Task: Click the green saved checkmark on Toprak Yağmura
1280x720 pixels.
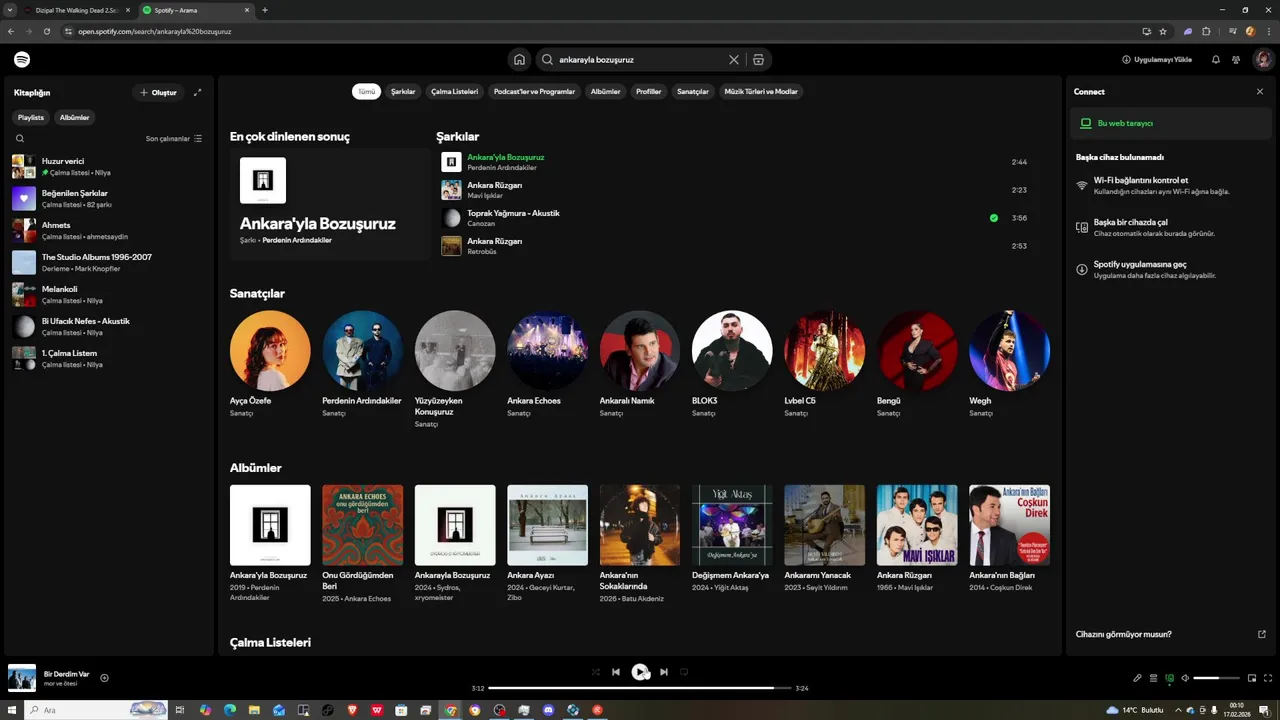Action: [993, 218]
